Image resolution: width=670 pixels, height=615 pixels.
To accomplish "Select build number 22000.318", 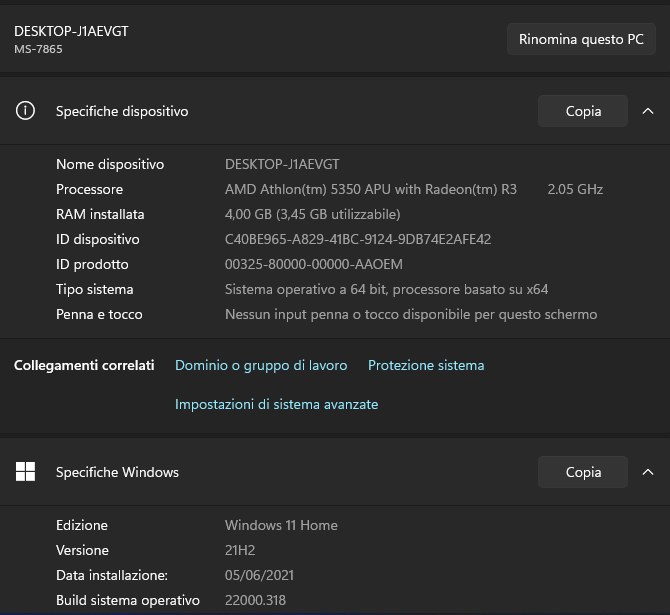I will (255, 600).
